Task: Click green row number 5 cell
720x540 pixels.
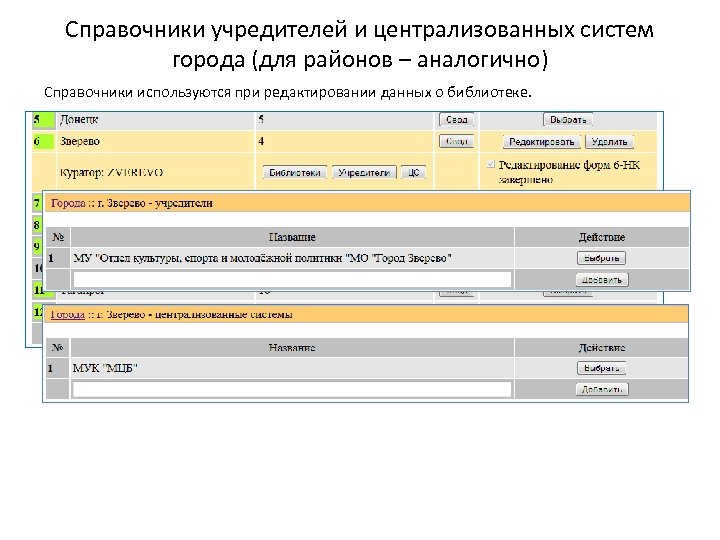Action: point(43,120)
